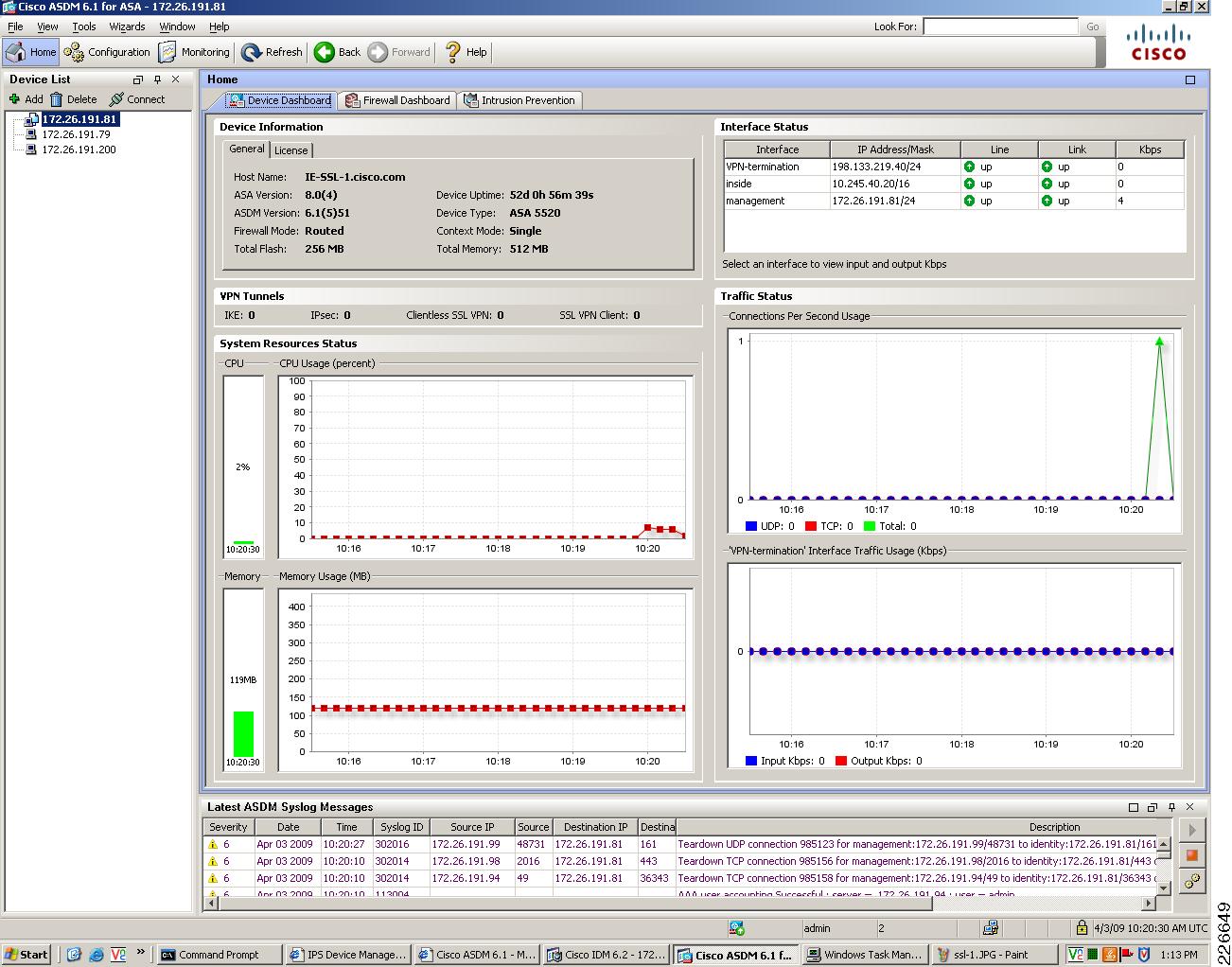Image resolution: width=1232 pixels, height=967 pixels.
Task: Switch to Device Dashboard tab
Action: (x=279, y=100)
